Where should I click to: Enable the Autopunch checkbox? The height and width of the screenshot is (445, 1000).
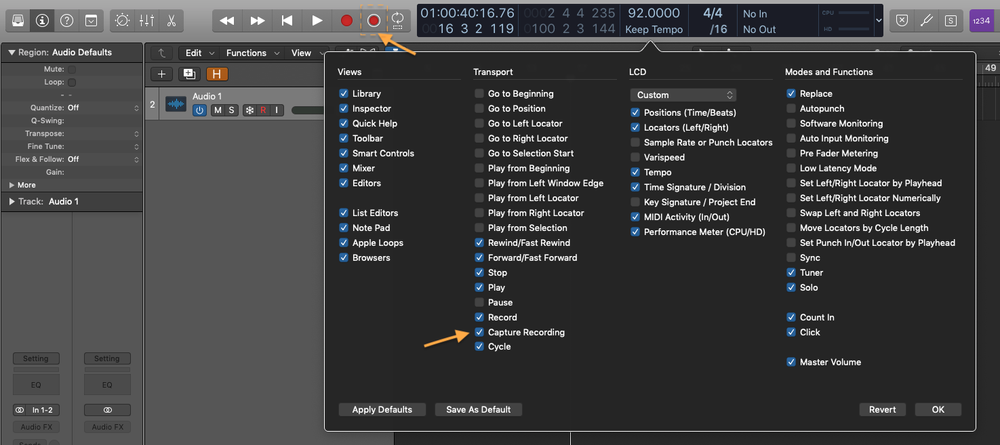tap(791, 108)
